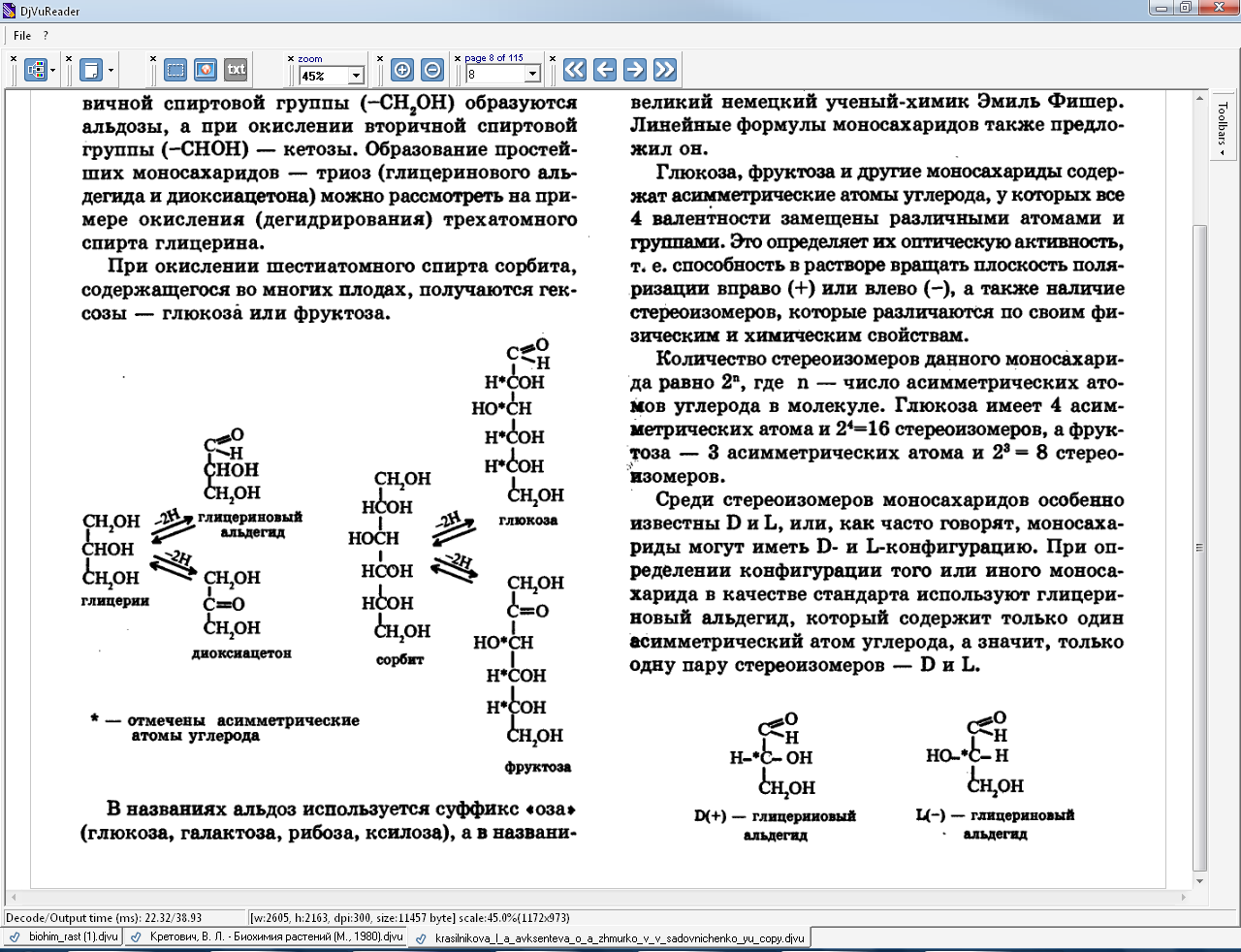Click the horizontal scrollbar track
1241x952 pixels.
598,898
